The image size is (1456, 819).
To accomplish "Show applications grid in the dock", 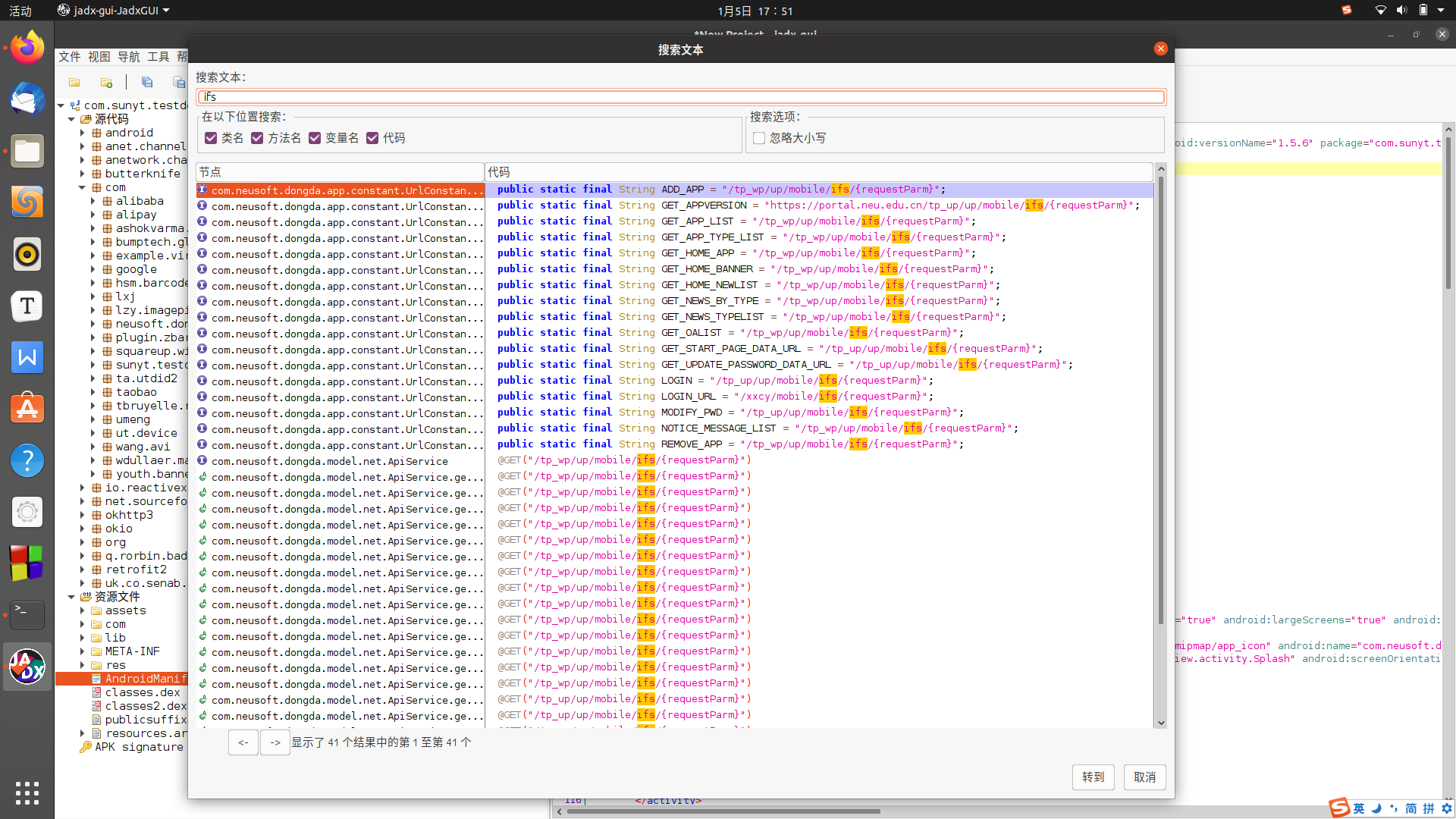I will click(27, 792).
